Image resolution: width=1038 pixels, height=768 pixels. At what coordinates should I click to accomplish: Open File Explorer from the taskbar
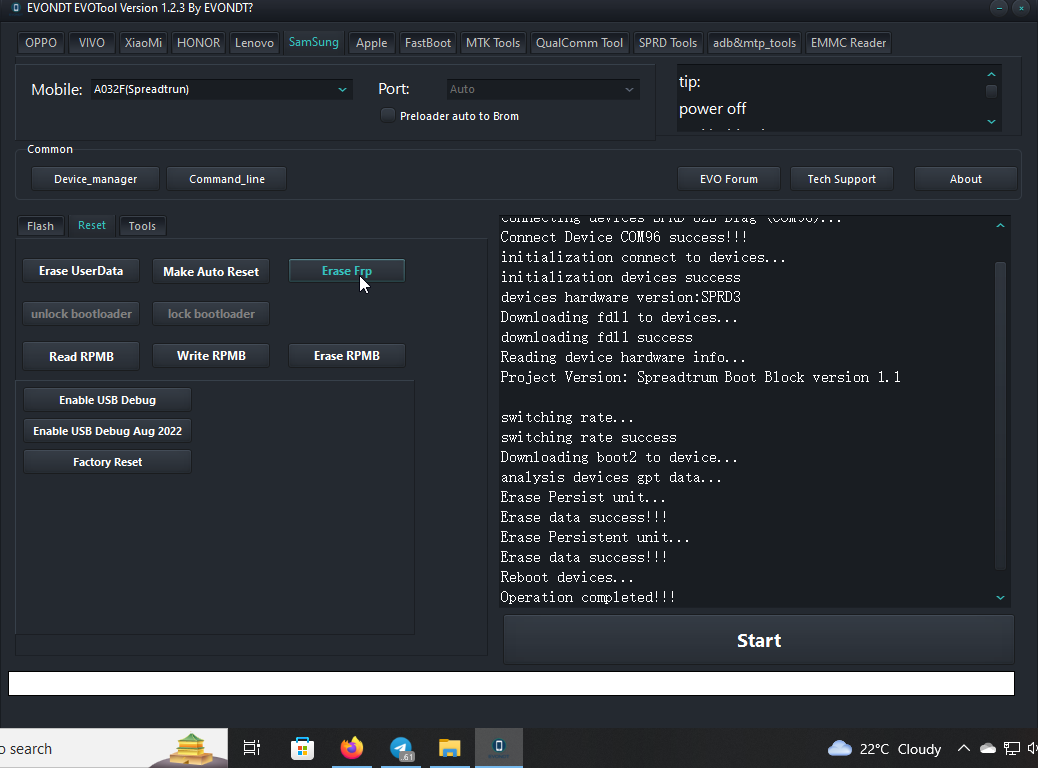click(x=449, y=748)
